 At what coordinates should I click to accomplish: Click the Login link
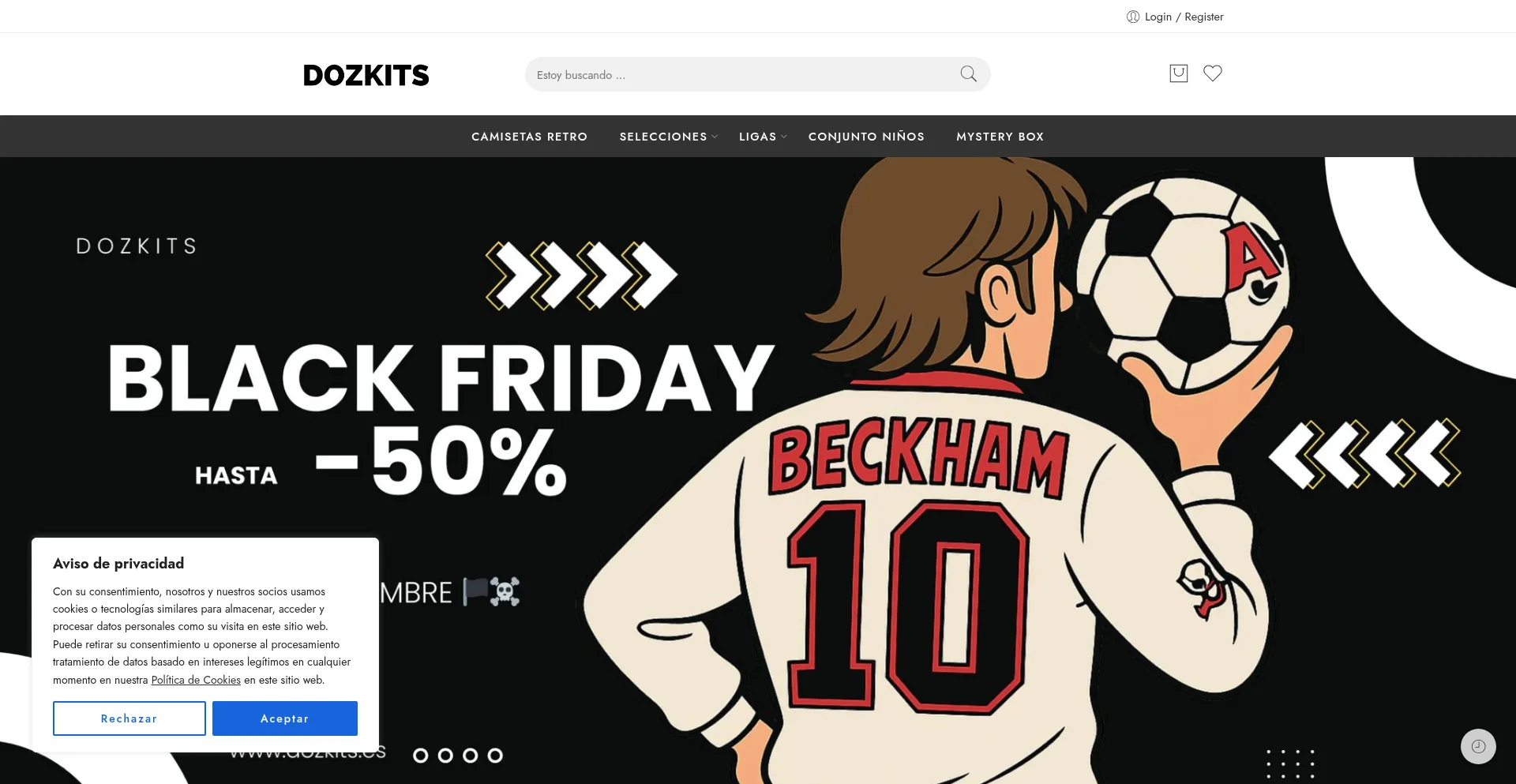pyautogui.click(x=1158, y=17)
